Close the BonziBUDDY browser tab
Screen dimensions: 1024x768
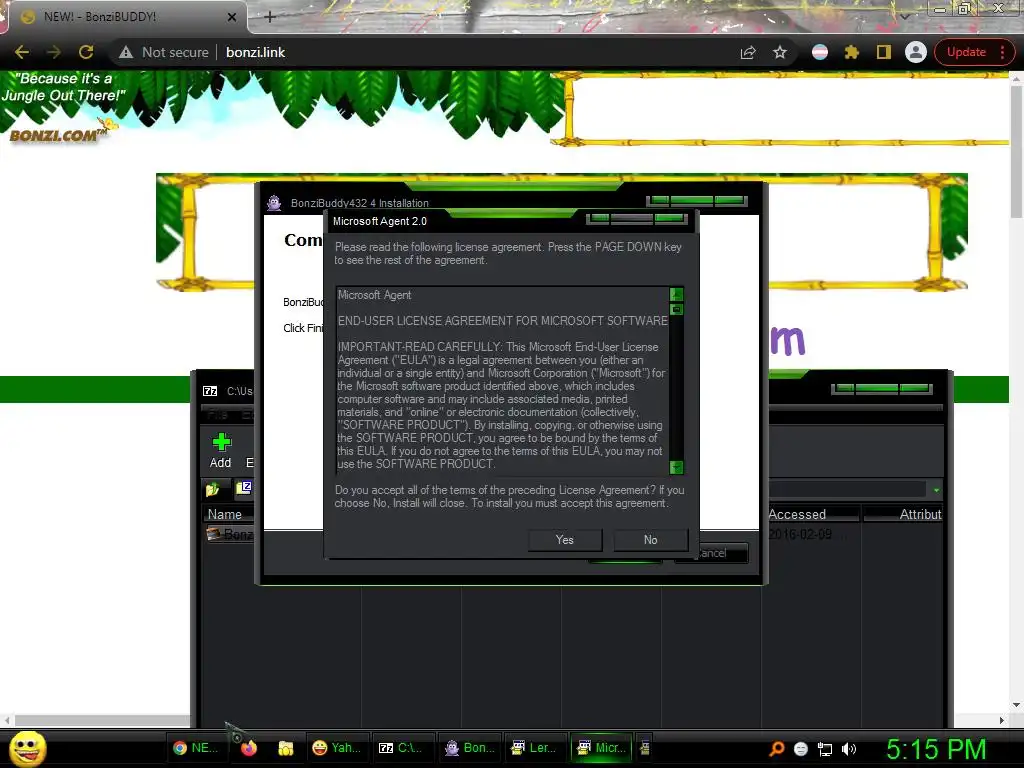tap(232, 17)
